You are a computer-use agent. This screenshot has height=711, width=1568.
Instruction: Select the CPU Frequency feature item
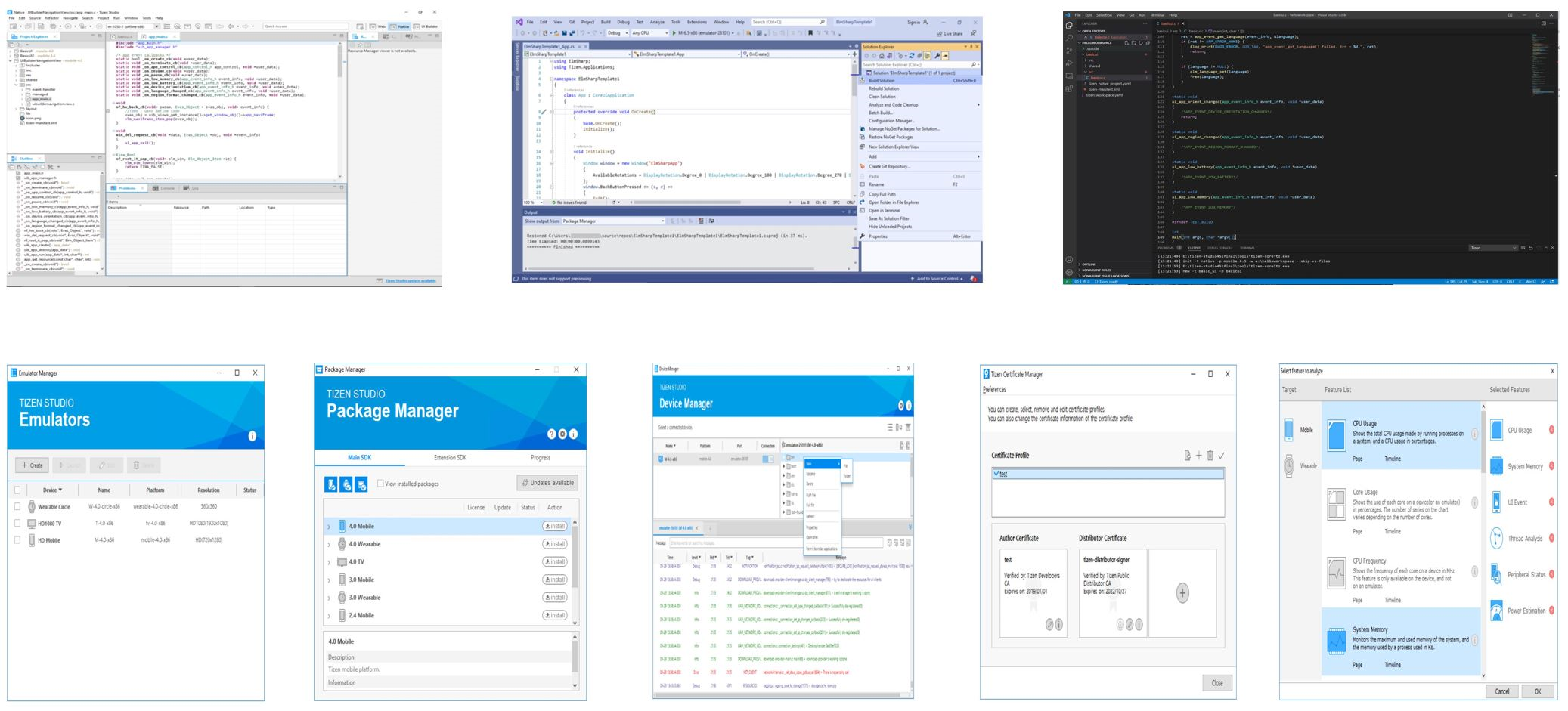click(1401, 573)
